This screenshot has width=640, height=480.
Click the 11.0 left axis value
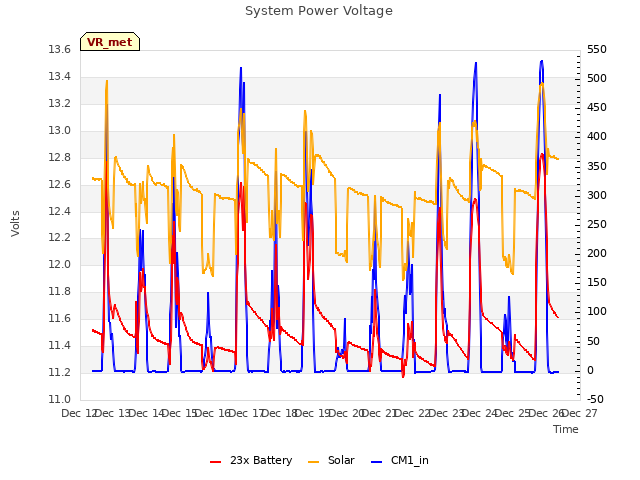click(x=60, y=399)
